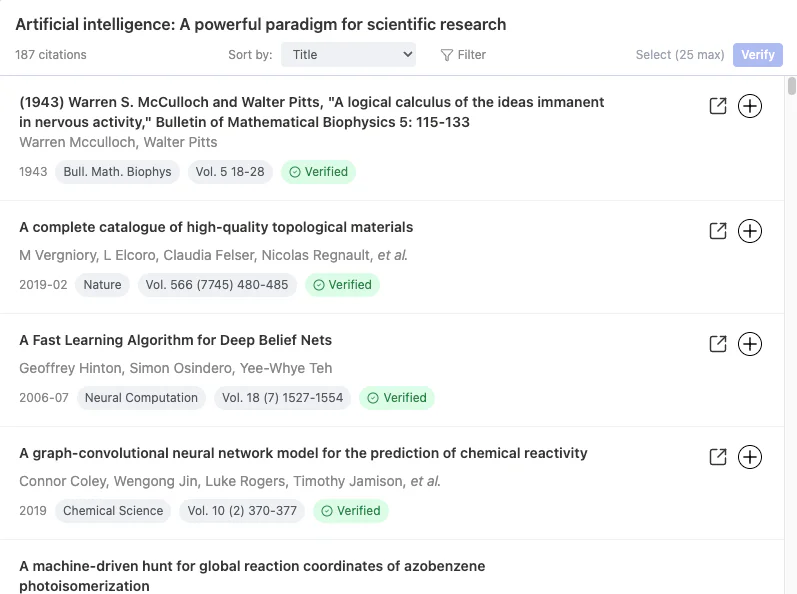Add Deep Belief Nets paper to selection

[x=750, y=344]
